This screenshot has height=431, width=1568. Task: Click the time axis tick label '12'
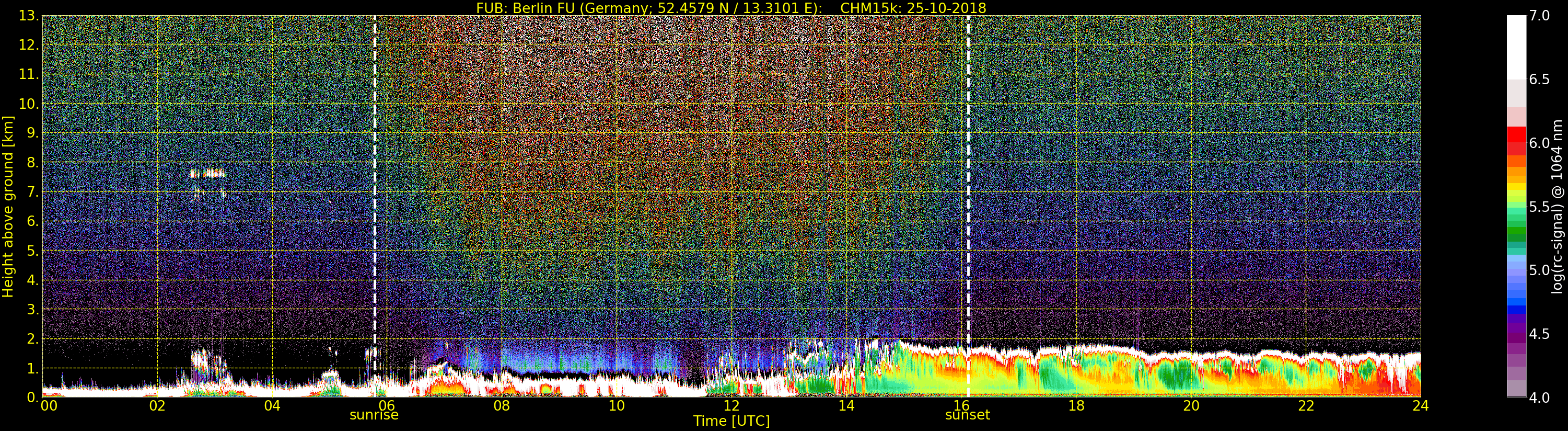[731, 405]
